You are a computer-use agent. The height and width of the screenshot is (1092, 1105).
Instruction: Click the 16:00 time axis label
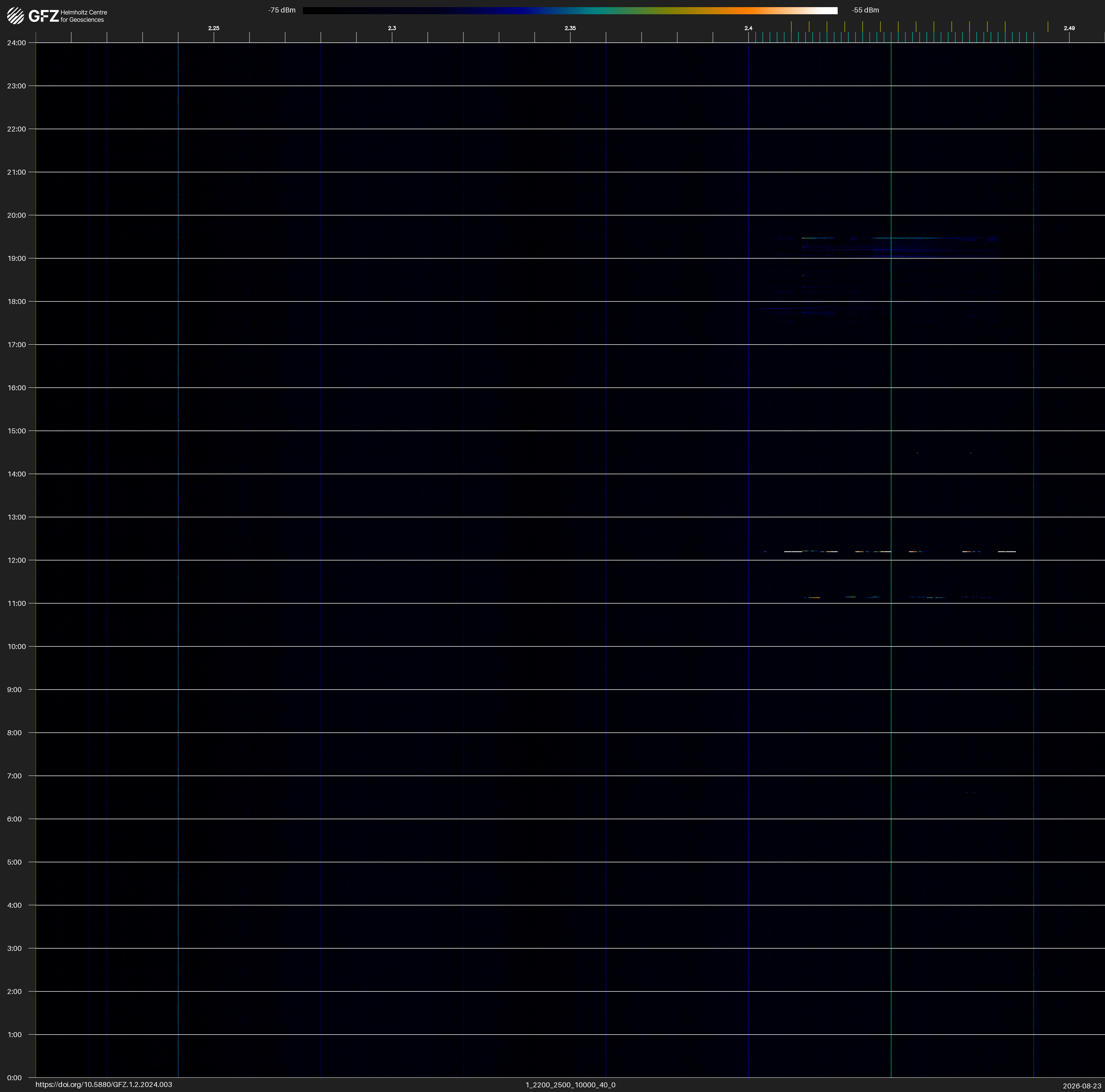17,388
